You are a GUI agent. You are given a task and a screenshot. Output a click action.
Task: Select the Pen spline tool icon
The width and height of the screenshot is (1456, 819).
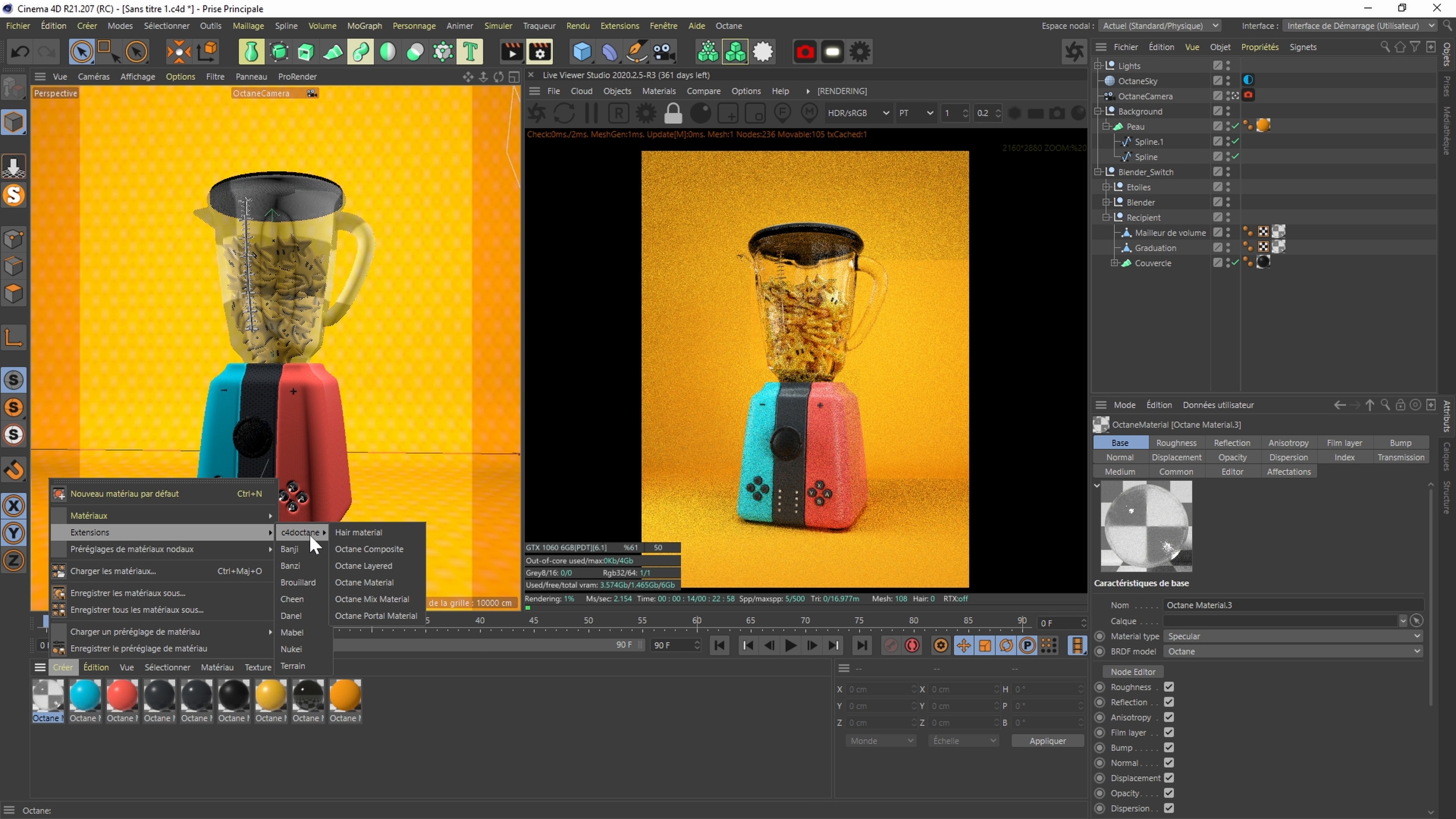click(x=637, y=52)
